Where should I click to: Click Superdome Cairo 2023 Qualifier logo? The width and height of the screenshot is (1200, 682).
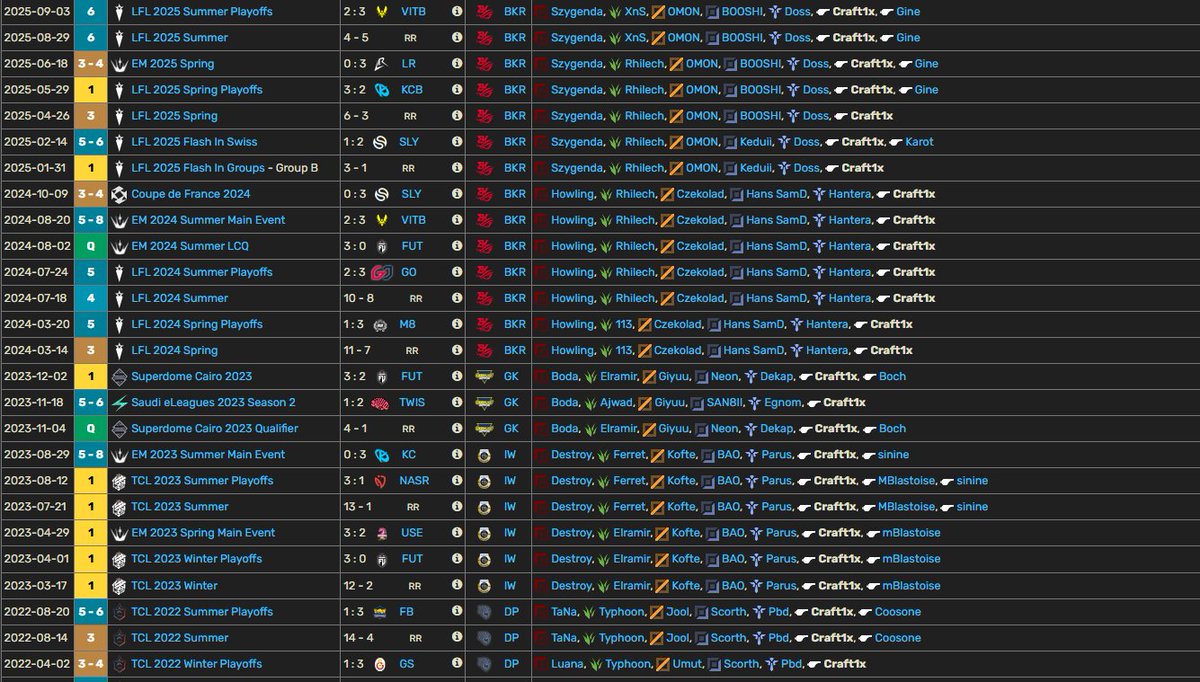119,428
